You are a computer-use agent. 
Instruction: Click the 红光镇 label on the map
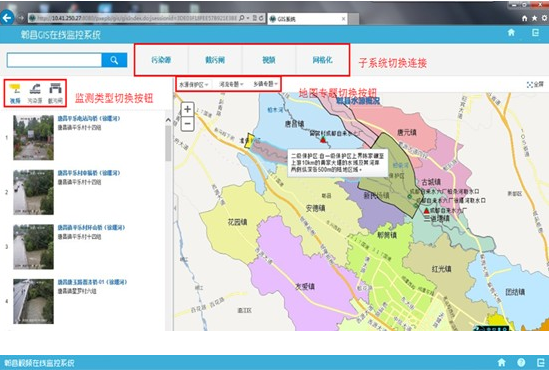point(441,269)
